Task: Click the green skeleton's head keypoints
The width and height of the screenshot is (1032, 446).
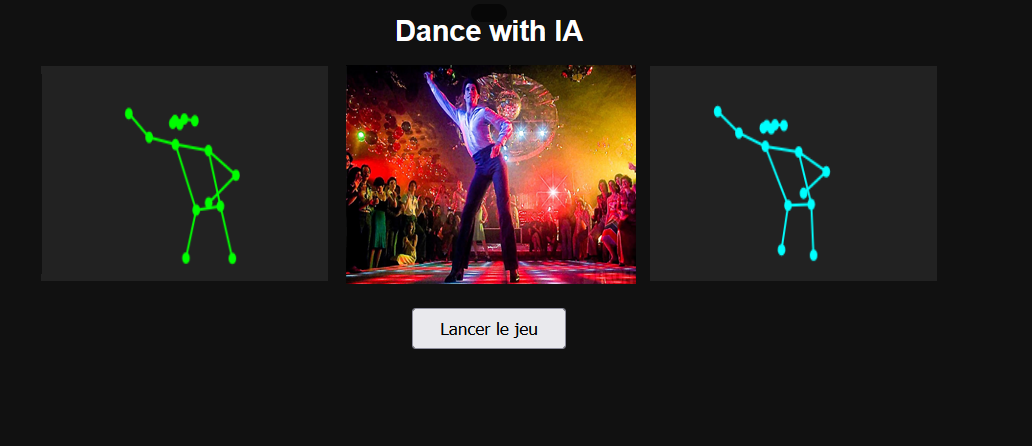Action: [x=184, y=121]
